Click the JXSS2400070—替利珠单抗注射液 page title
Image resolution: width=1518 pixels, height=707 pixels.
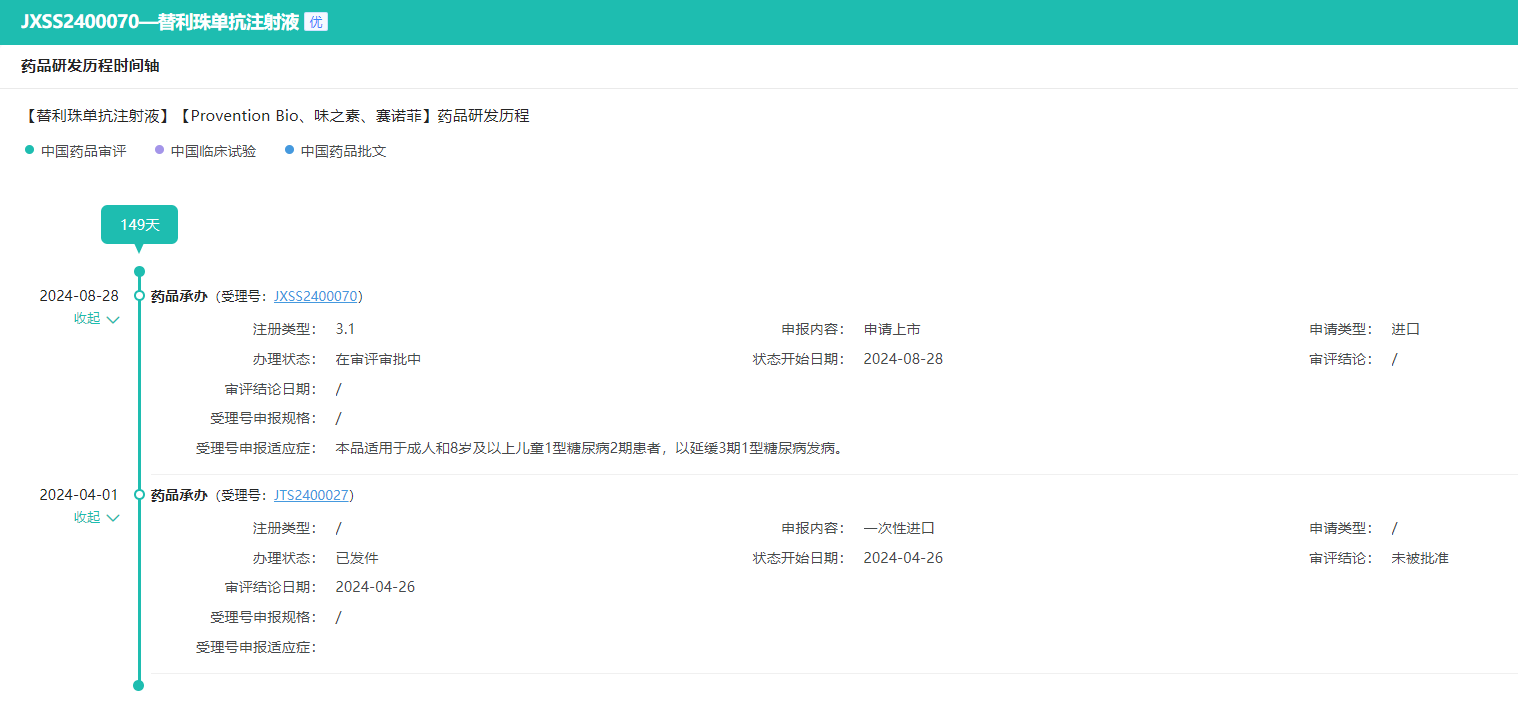[160, 22]
